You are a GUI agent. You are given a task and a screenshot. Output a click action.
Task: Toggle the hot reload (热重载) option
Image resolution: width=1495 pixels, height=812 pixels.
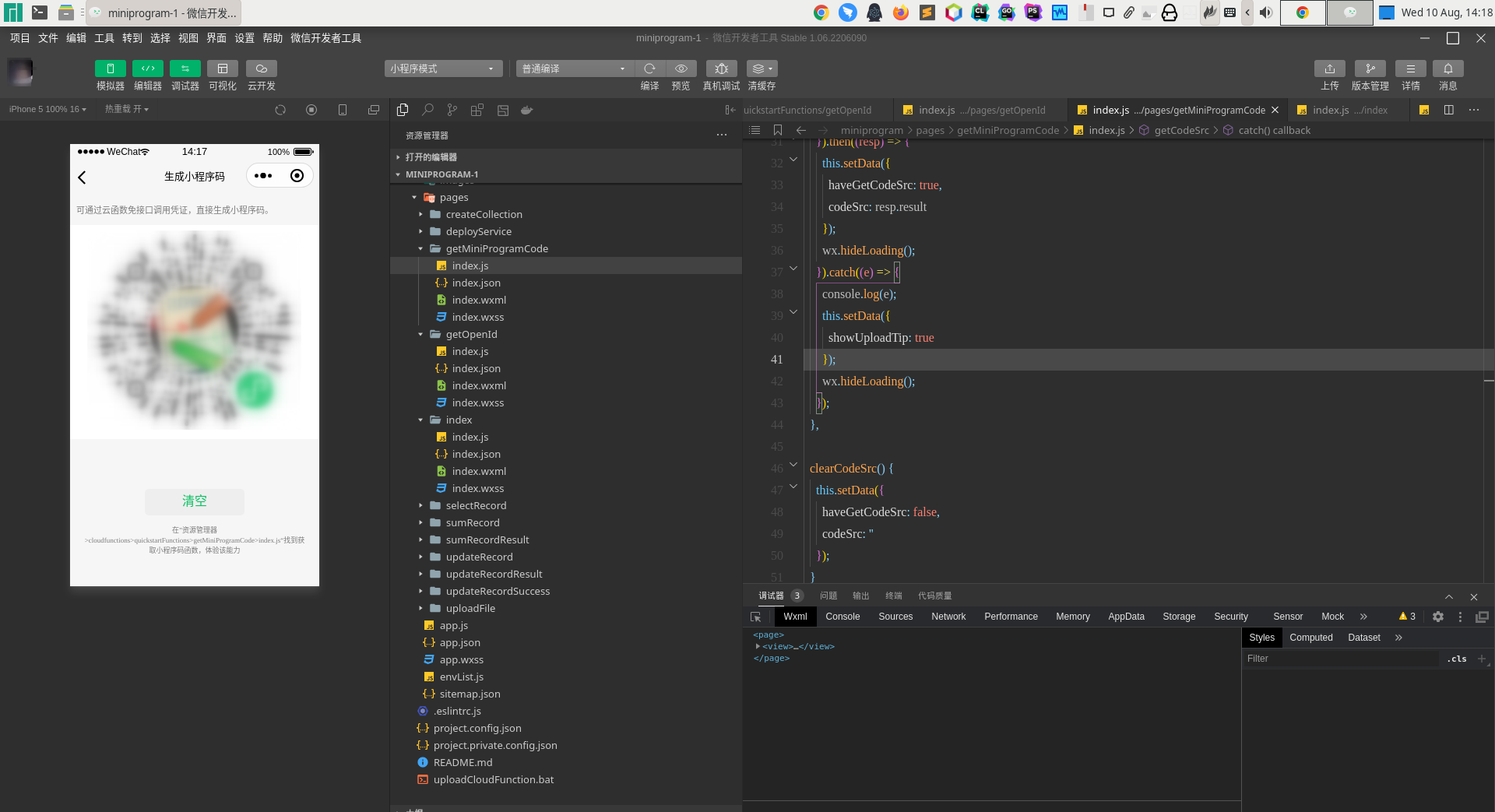(x=127, y=110)
